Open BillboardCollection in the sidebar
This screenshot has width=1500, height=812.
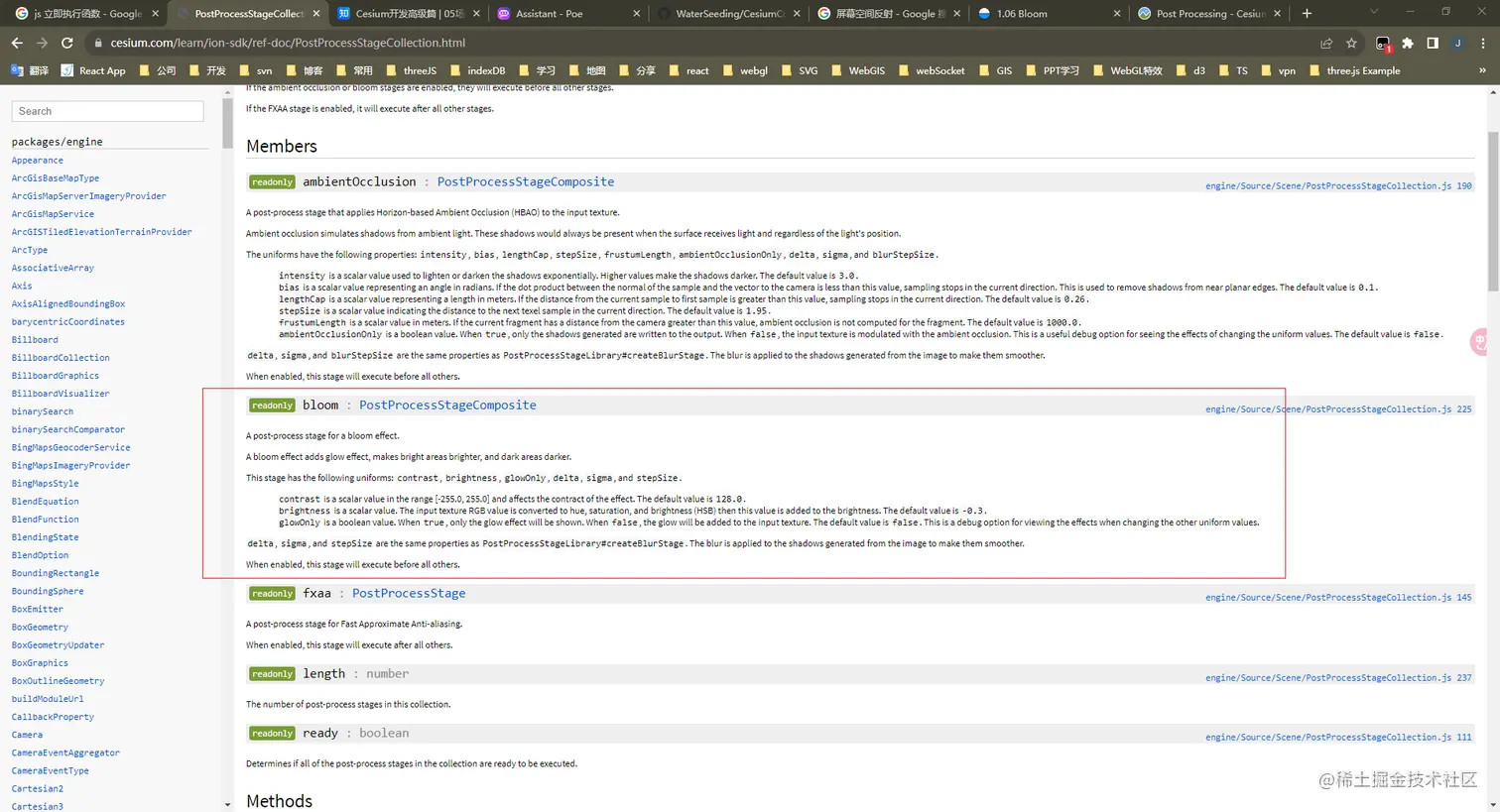click(61, 357)
